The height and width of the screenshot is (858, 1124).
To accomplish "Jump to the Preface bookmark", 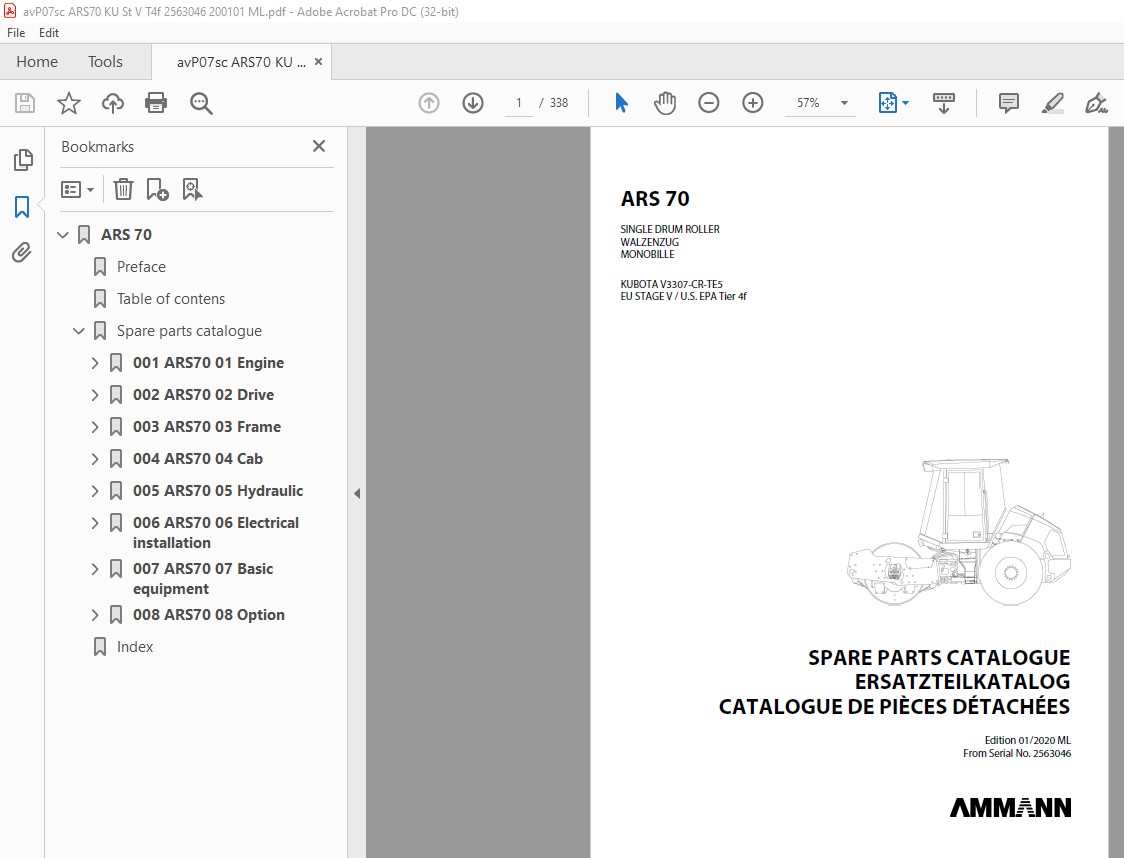I will coord(141,267).
